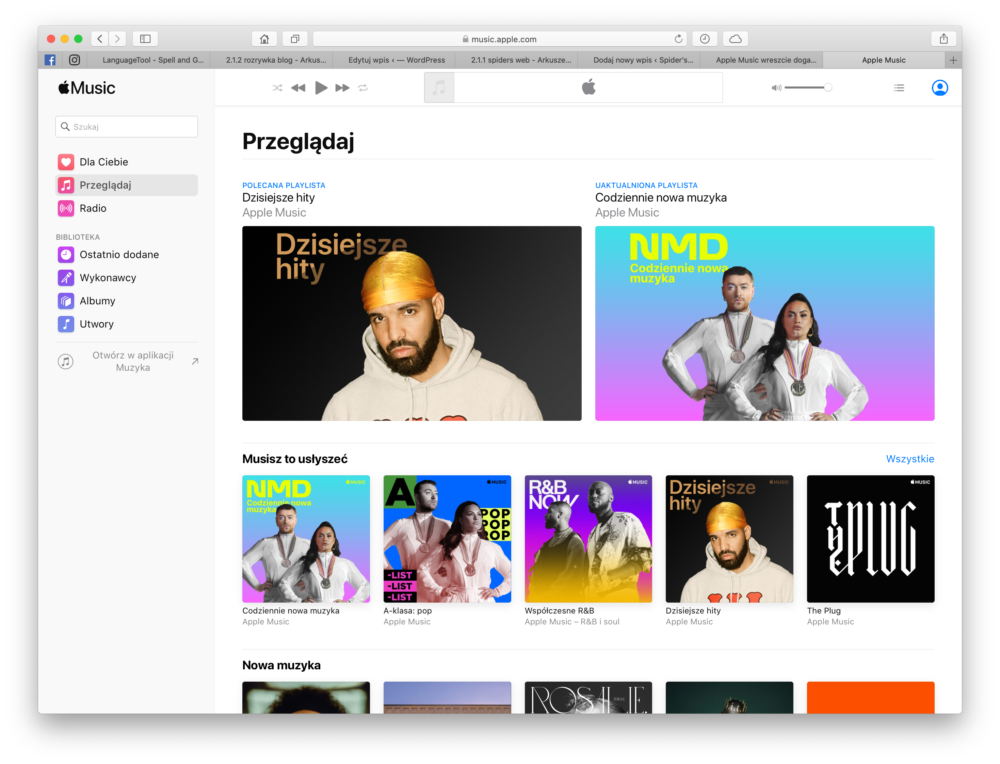This screenshot has width=1000, height=764.
Task: Start playback with play button
Action: click(321, 87)
